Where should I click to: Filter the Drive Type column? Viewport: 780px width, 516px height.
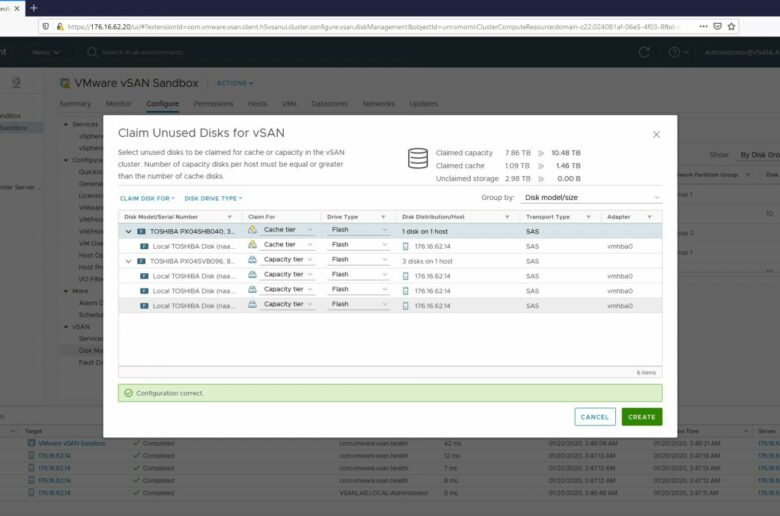(x=383, y=217)
